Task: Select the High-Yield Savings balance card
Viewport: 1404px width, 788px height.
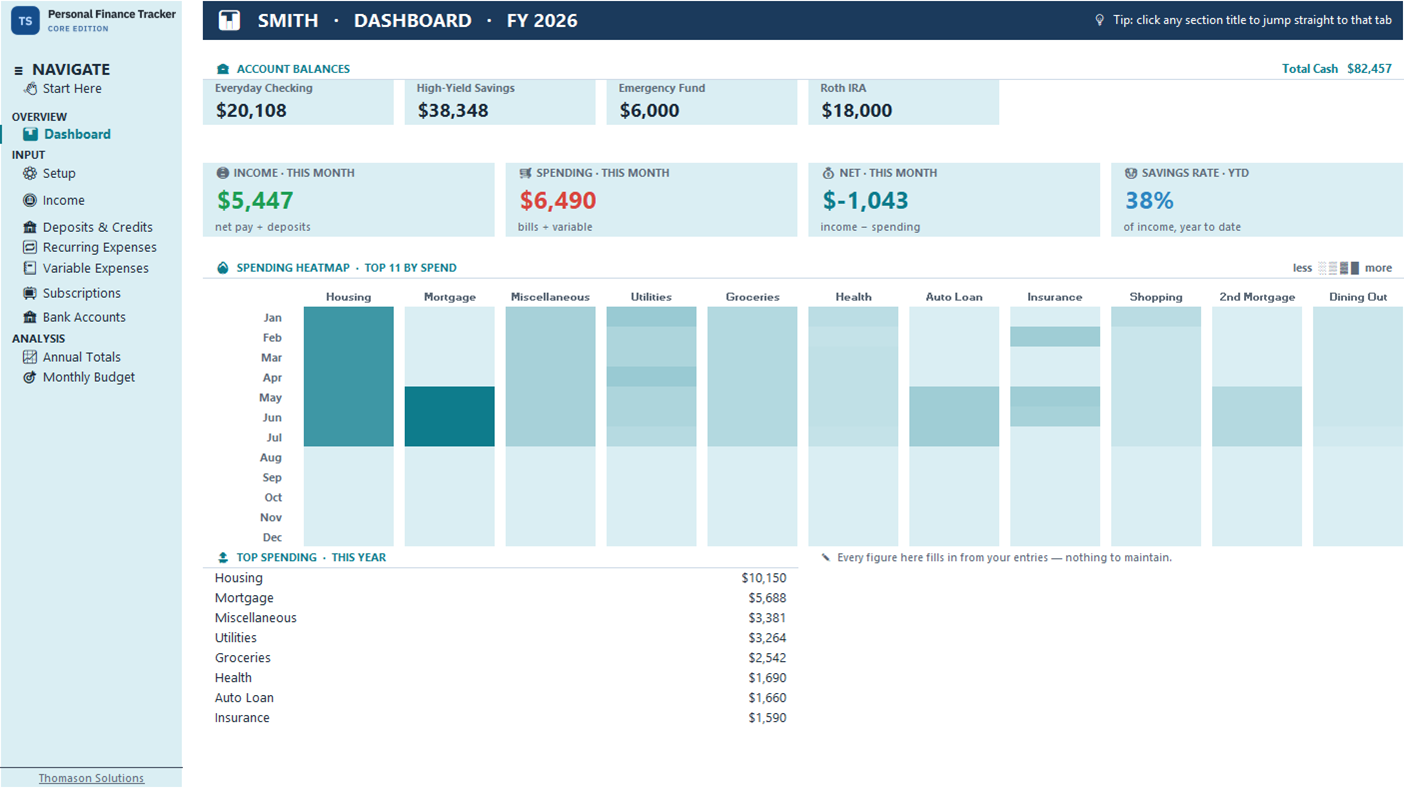Action: [x=500, y=102]
